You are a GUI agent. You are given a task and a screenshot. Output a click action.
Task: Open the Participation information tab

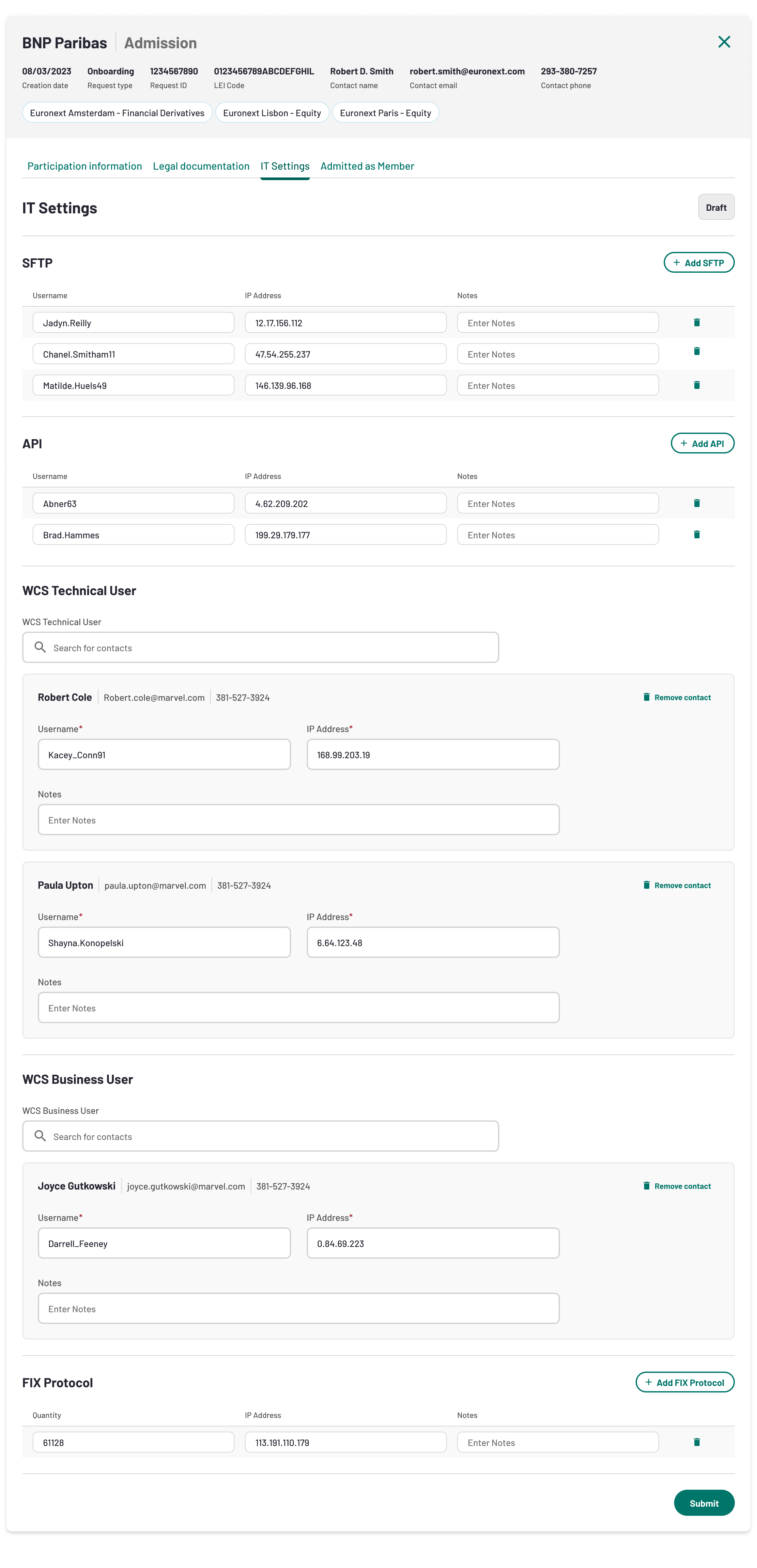coord(85,166)
